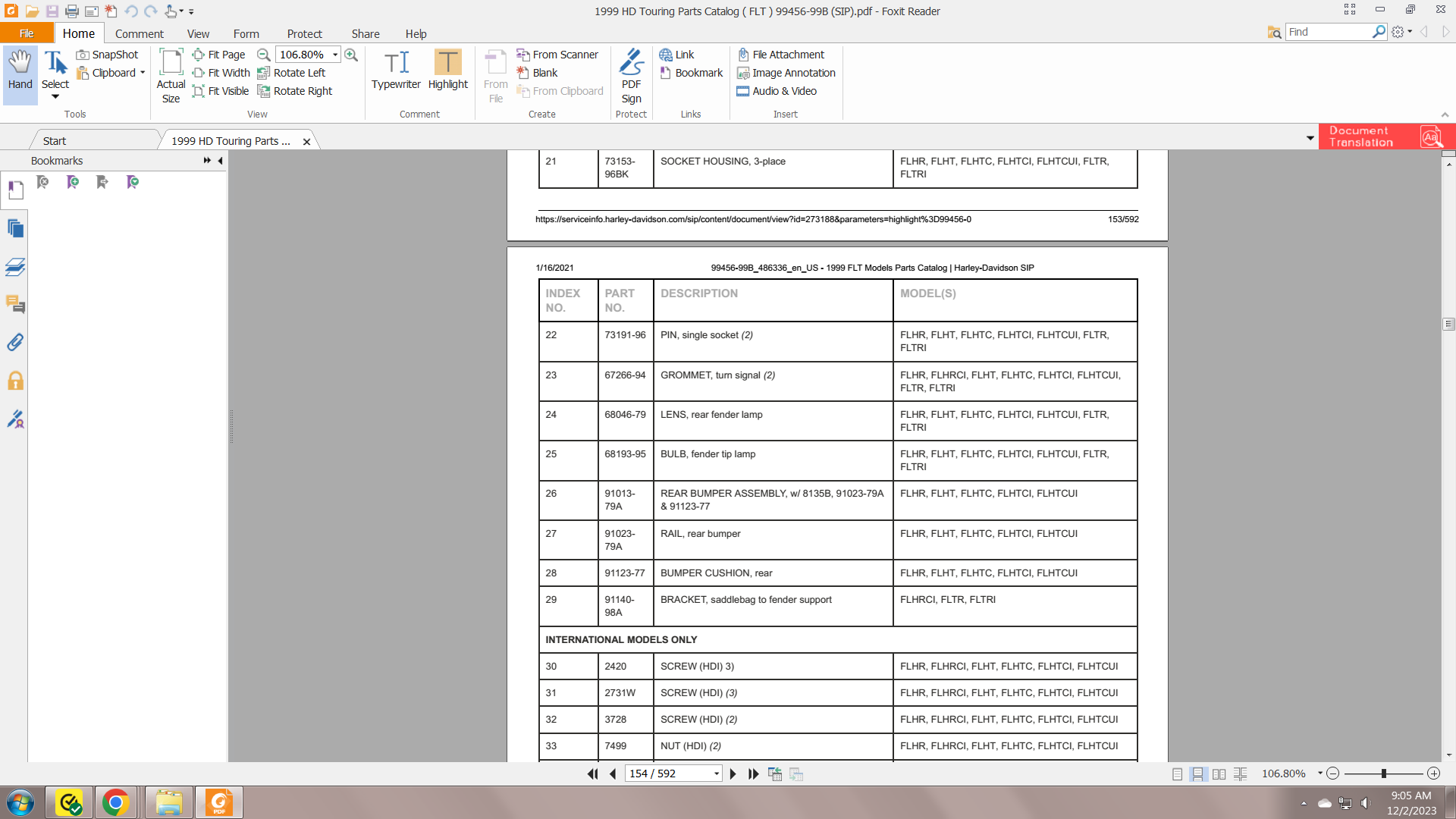
Task: Click Fit Width button
Action: coord(221,73)
